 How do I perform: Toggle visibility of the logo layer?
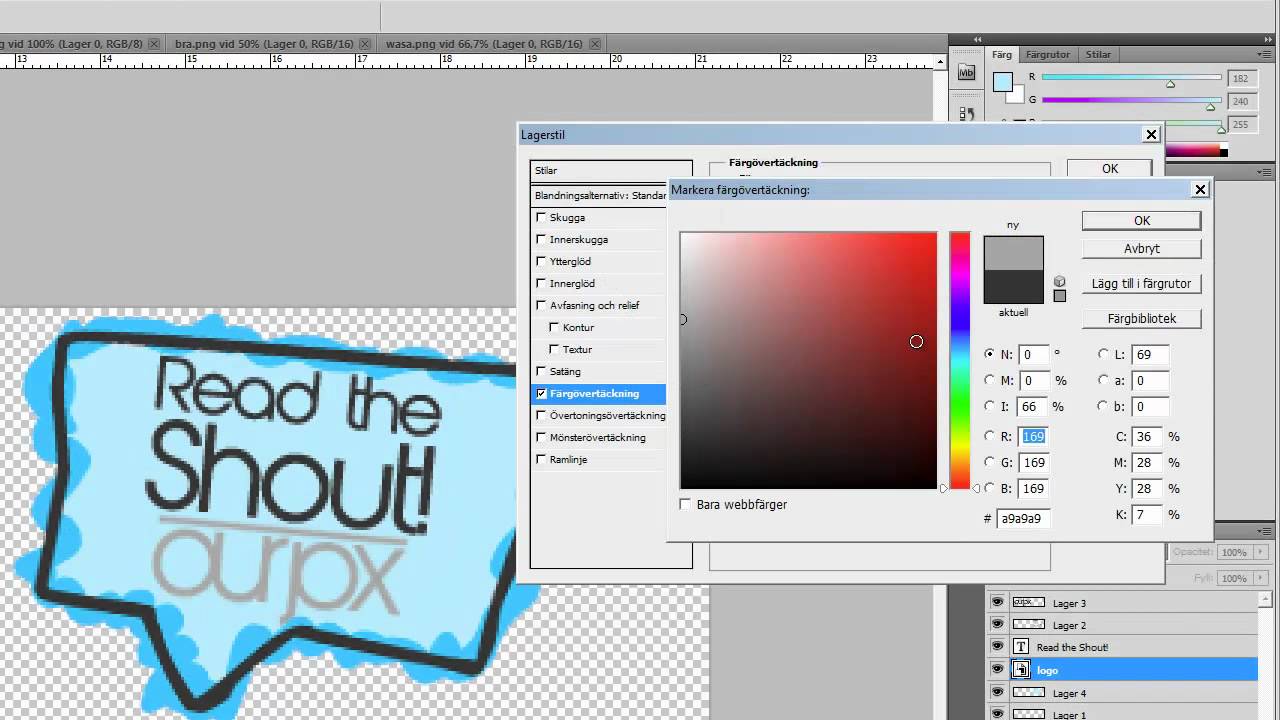point(997,670)
